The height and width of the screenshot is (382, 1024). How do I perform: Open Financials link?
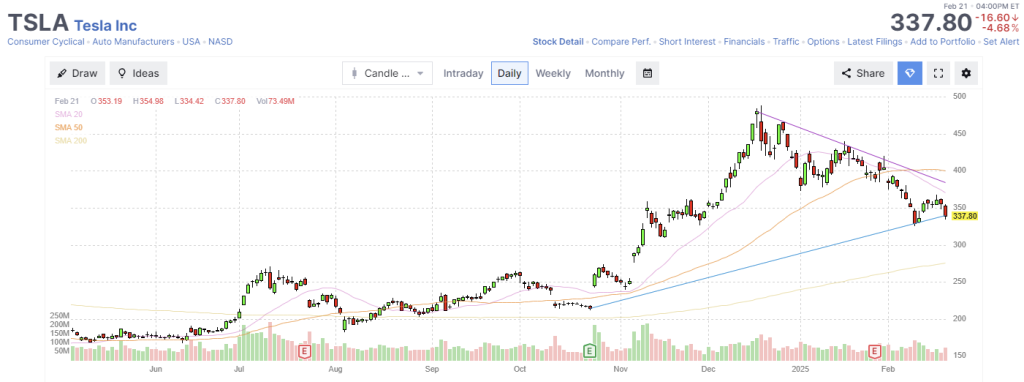744,42
